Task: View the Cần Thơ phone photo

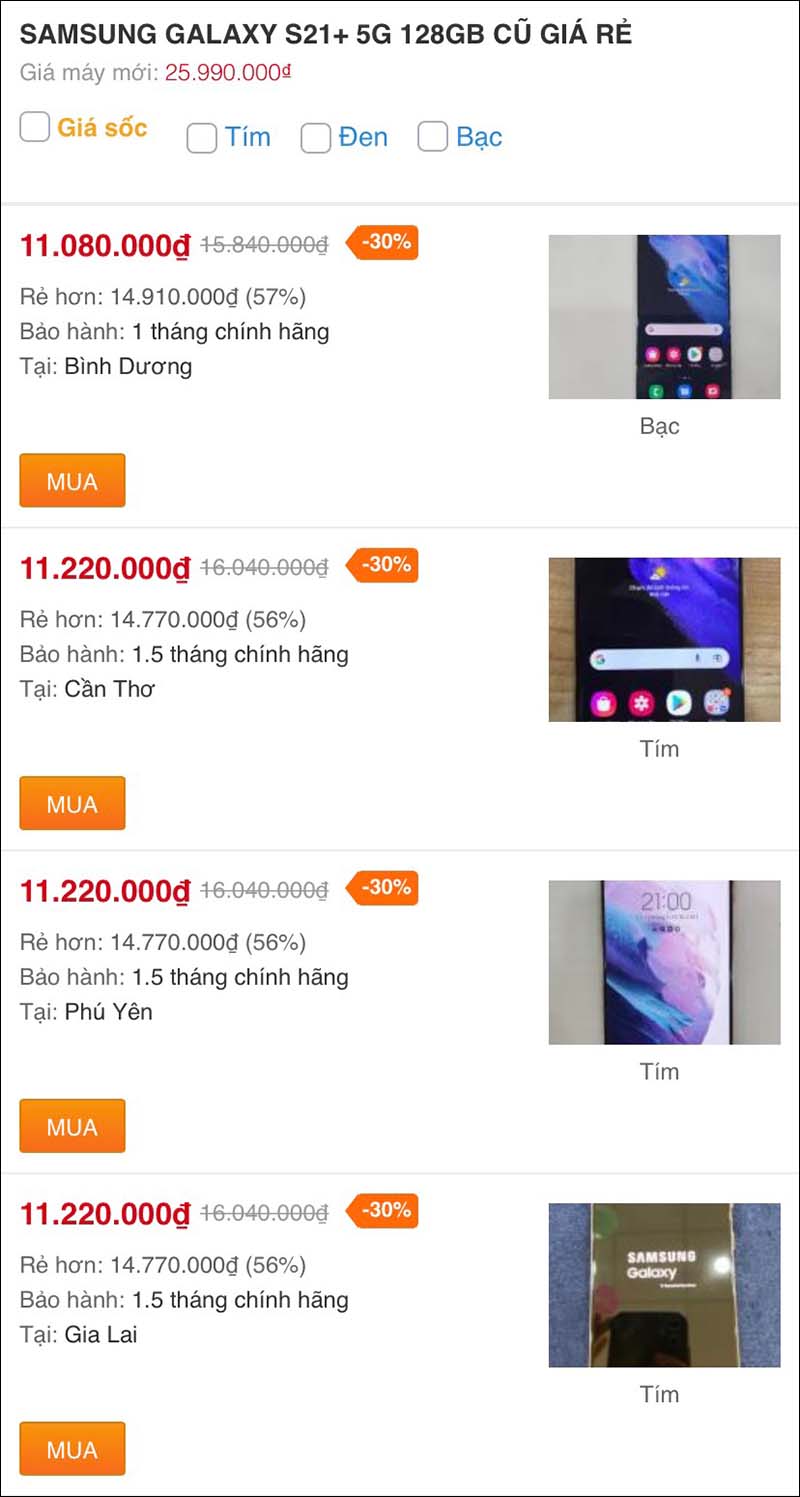Action: click(x=664, y=640)
